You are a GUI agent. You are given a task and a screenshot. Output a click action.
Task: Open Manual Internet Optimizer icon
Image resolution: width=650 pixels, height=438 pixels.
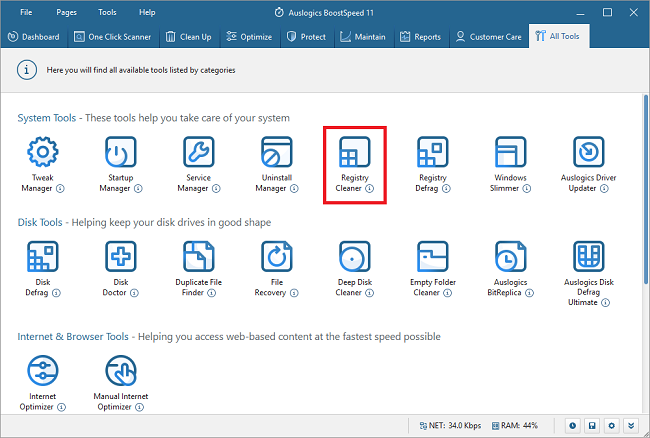click(x=121, y=370)
